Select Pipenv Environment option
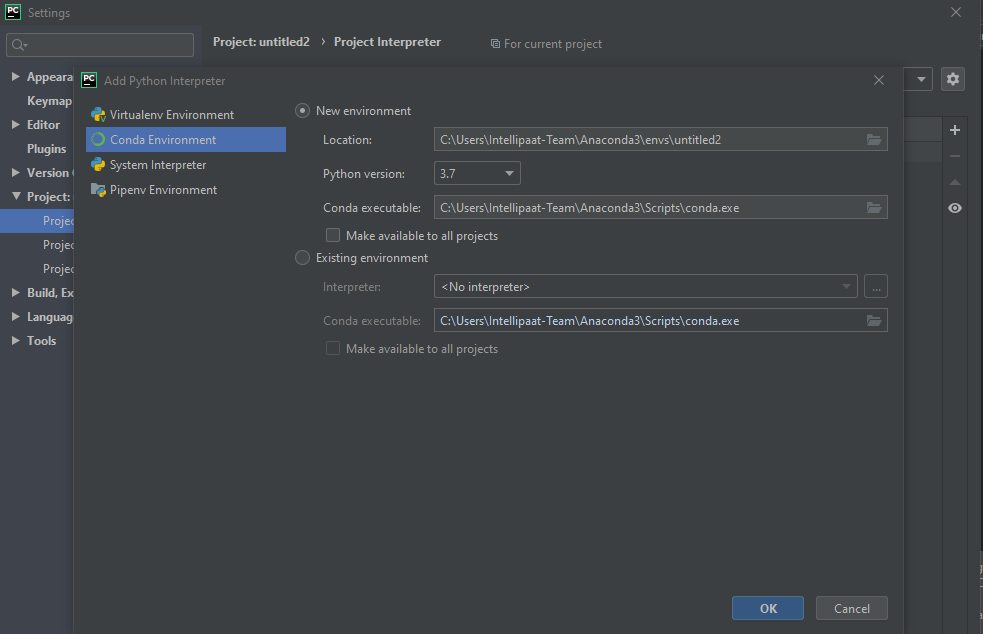The height and width of the screenshot is (634, 983). [163, 190]
